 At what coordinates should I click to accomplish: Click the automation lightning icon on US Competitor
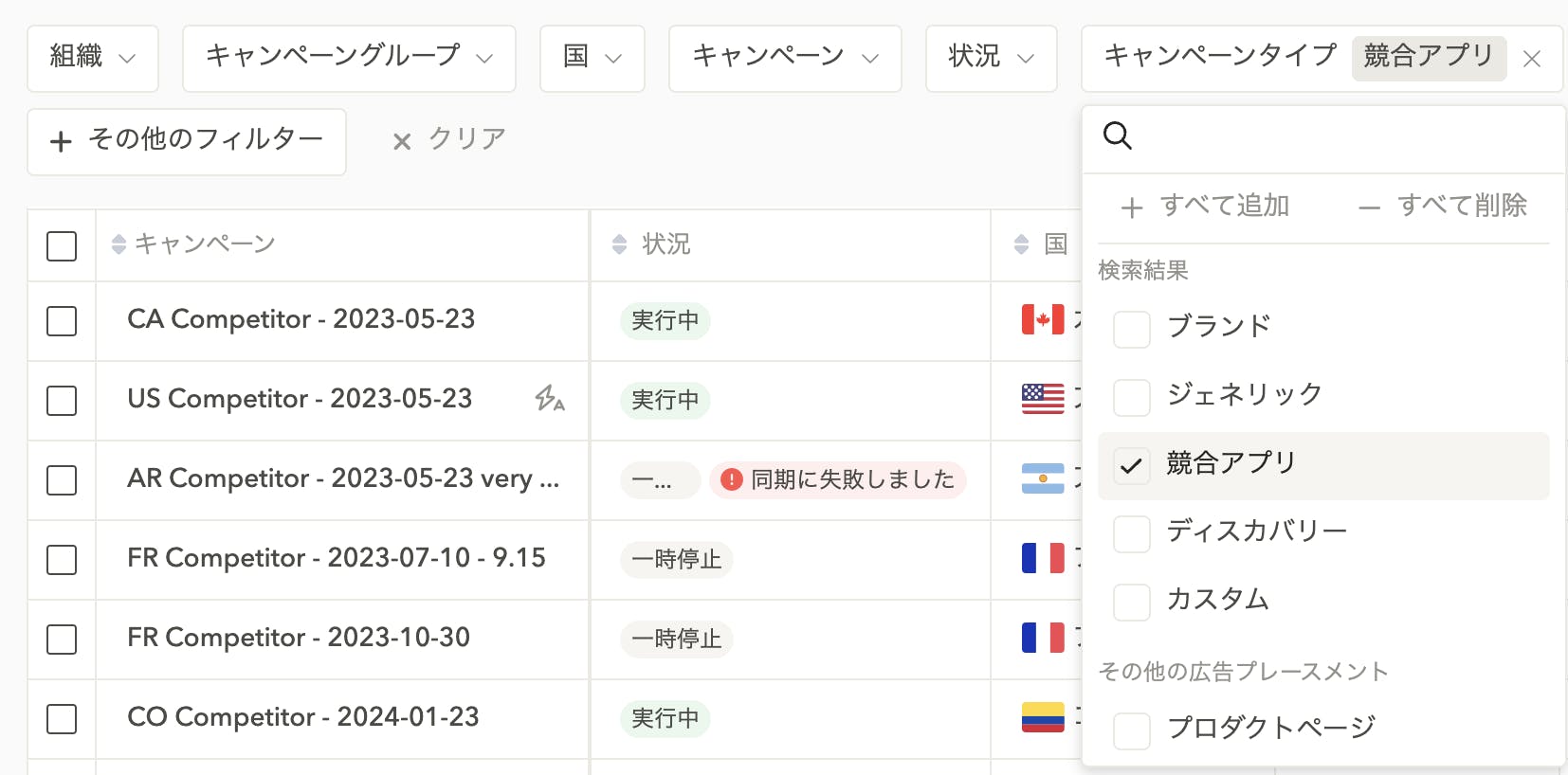(x=549, y=399)
